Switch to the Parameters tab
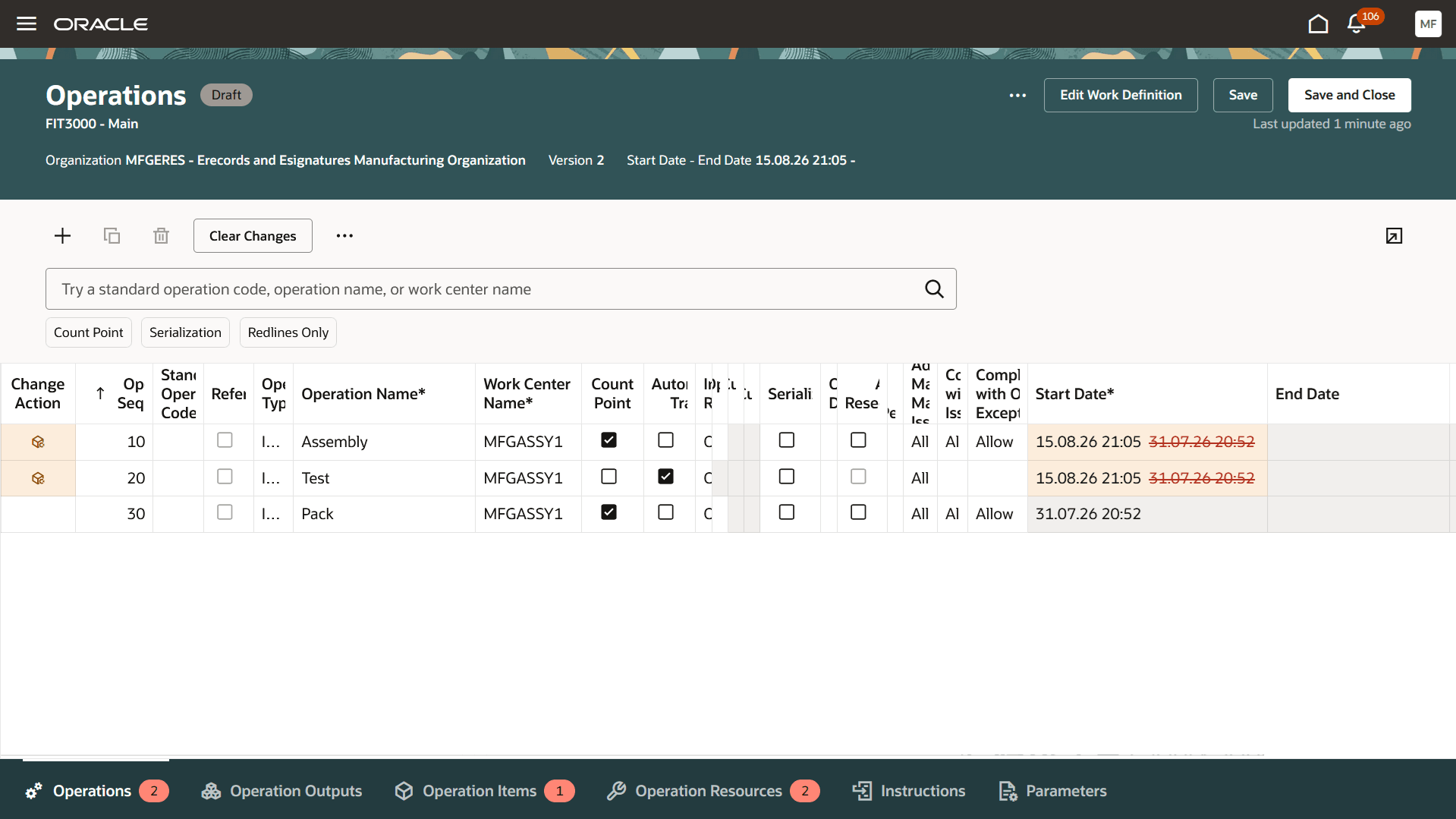The height and width of the screenshot is (819, 1456). 1052,791
